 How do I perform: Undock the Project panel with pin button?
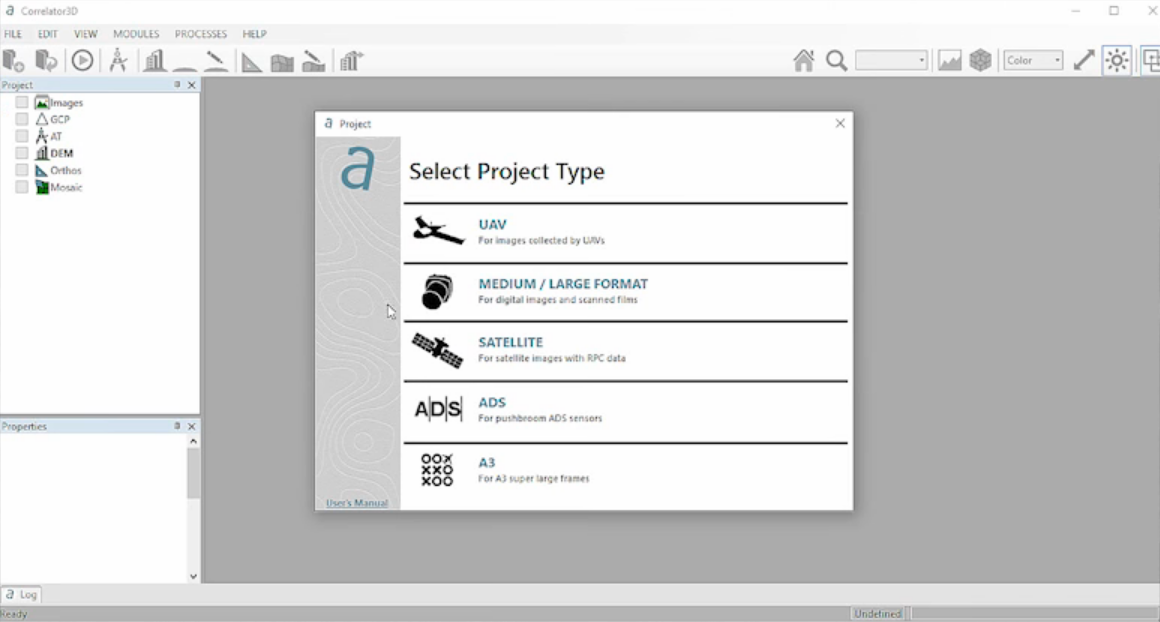point(177,85)
